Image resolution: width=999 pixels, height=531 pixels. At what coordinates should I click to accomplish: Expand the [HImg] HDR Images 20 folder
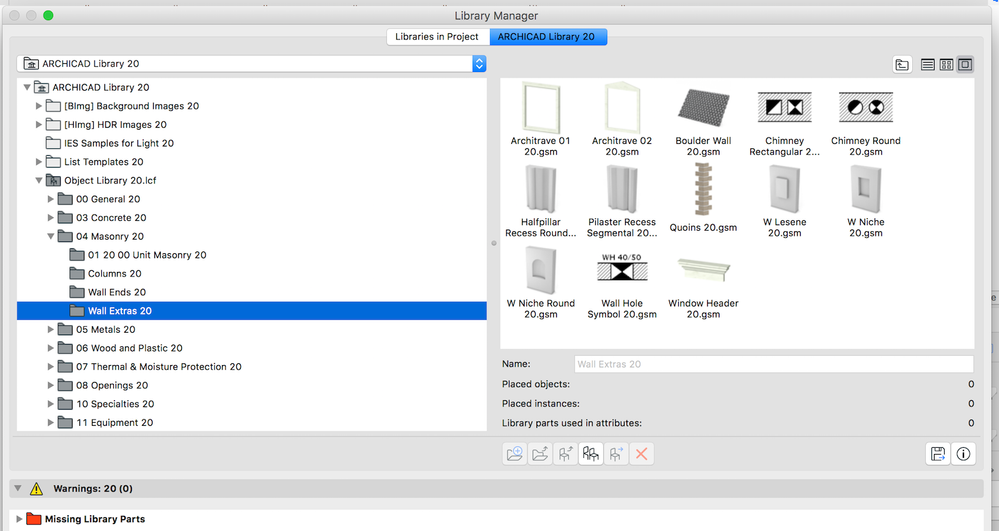(x=39, y=124)
